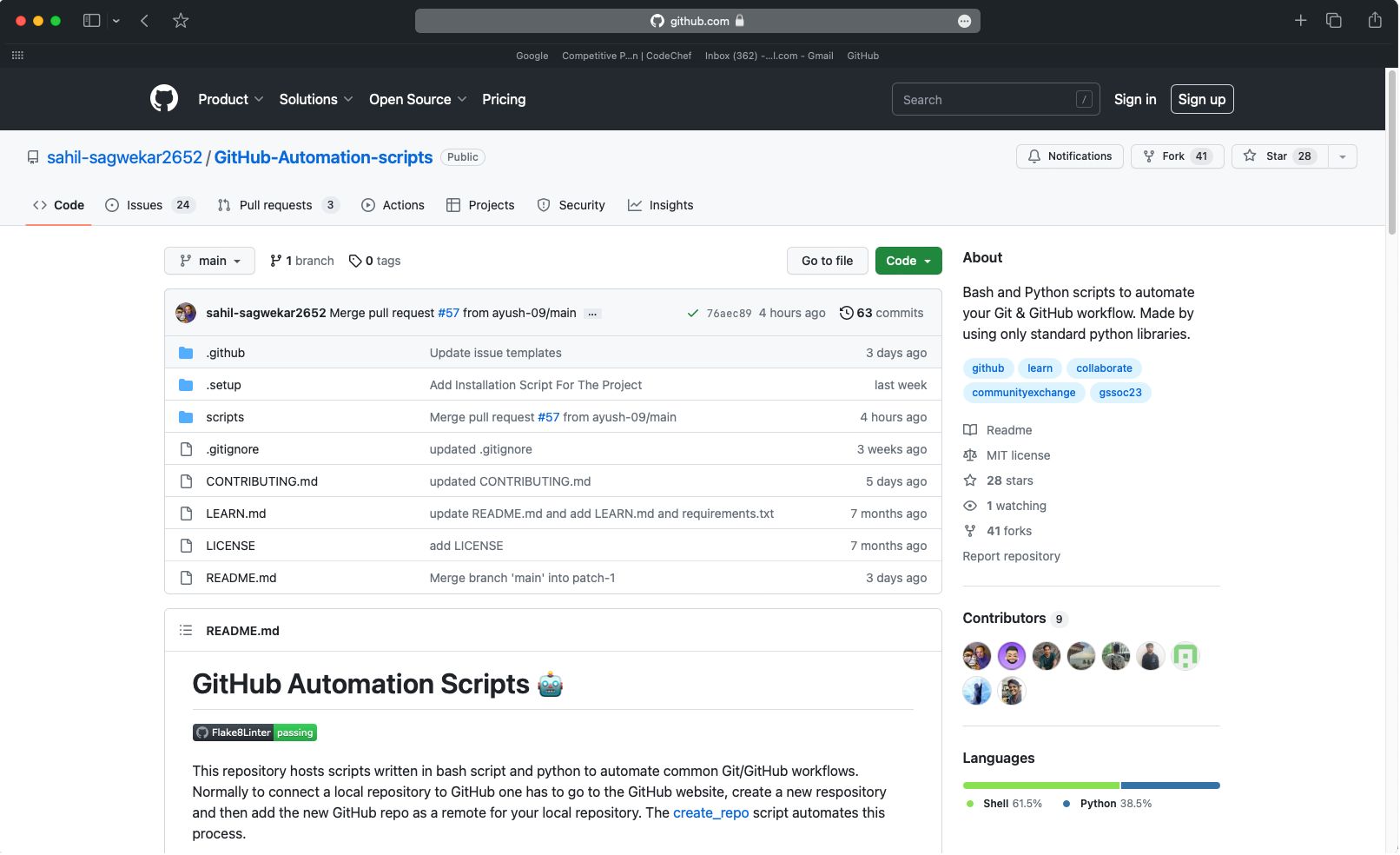Click the communityexchange topic tag
The width and height of the screenshot is (1400, 855).
point(1023,393)
